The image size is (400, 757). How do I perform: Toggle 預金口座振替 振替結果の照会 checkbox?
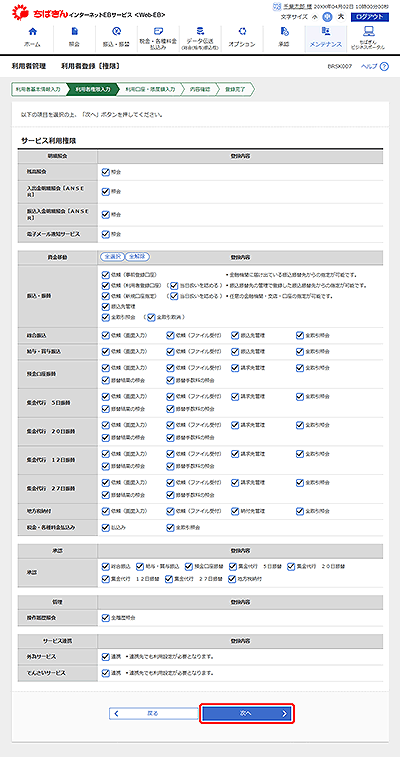coord(106,380)
